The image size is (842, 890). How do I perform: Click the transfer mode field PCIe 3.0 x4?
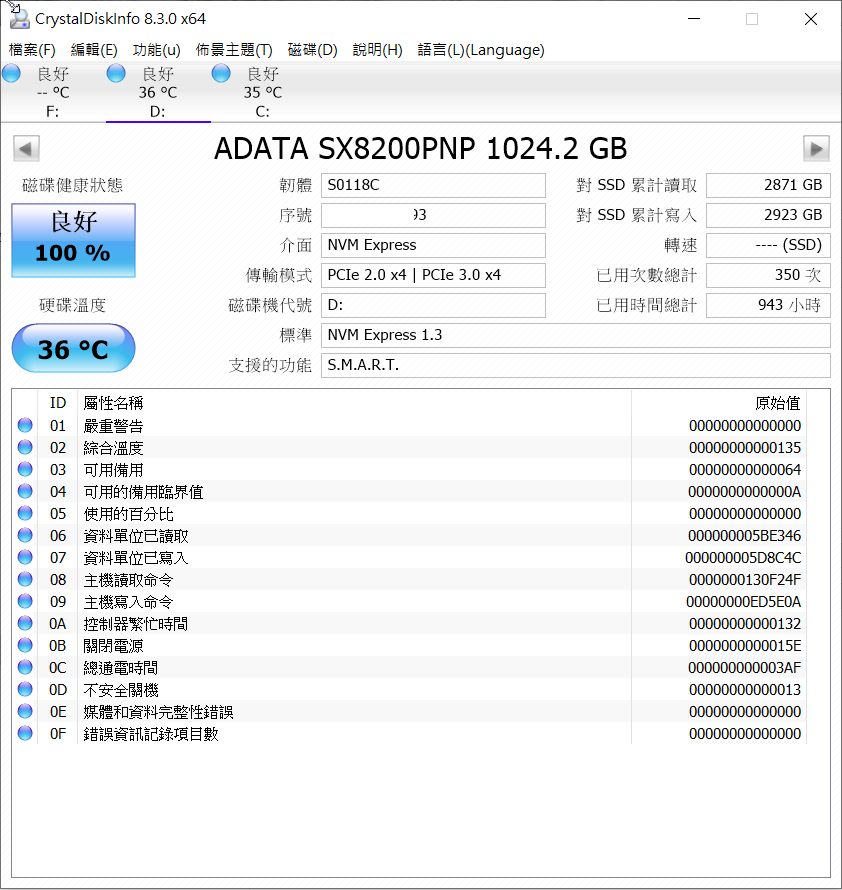click(x=433, y=275)
